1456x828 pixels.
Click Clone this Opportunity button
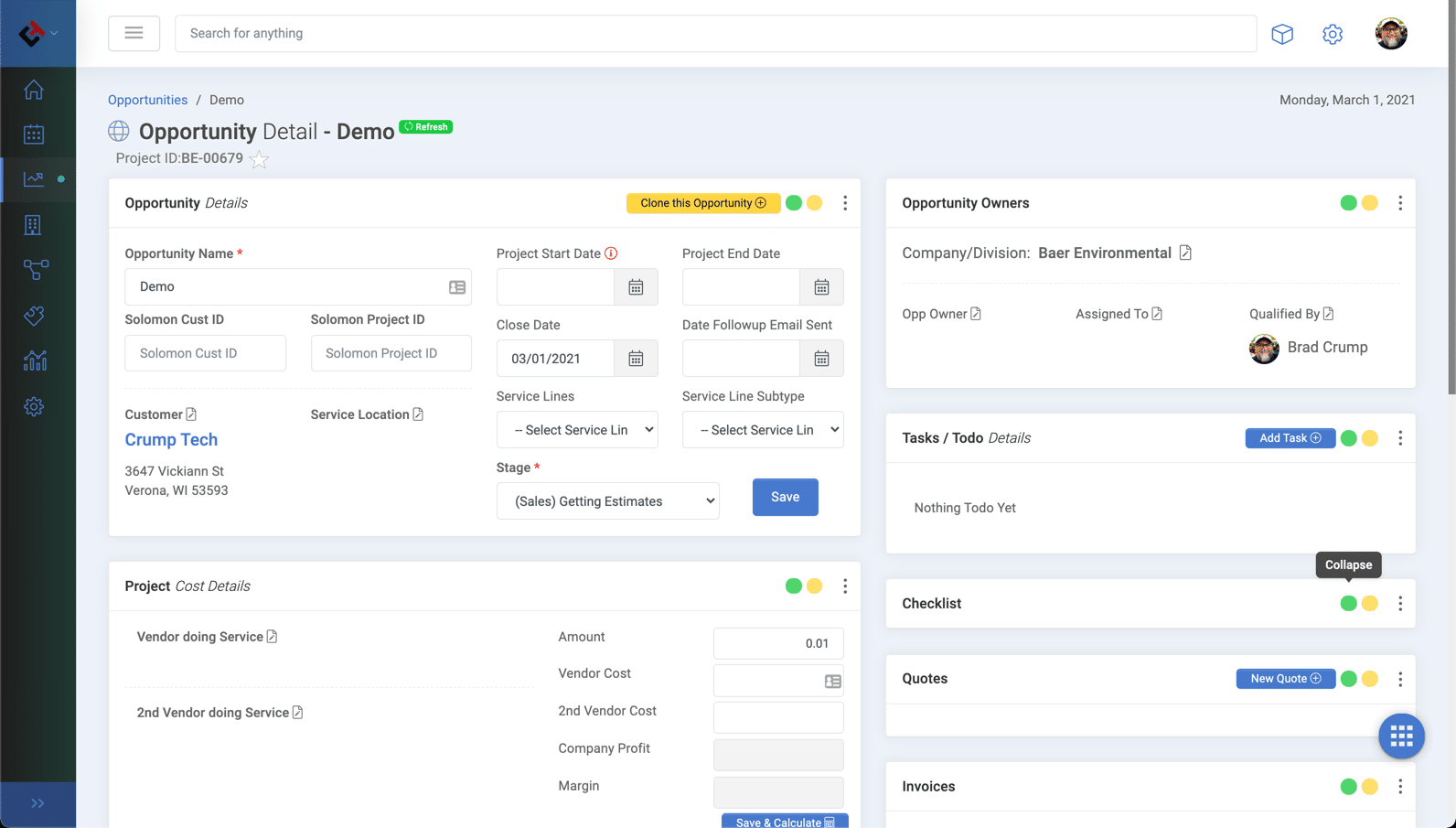coord(703,203)
